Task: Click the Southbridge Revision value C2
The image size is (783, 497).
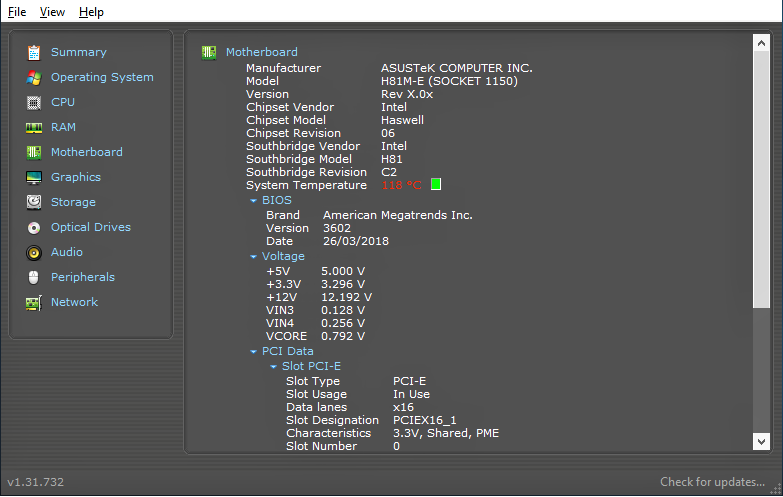Action: [x=389, y=172]
